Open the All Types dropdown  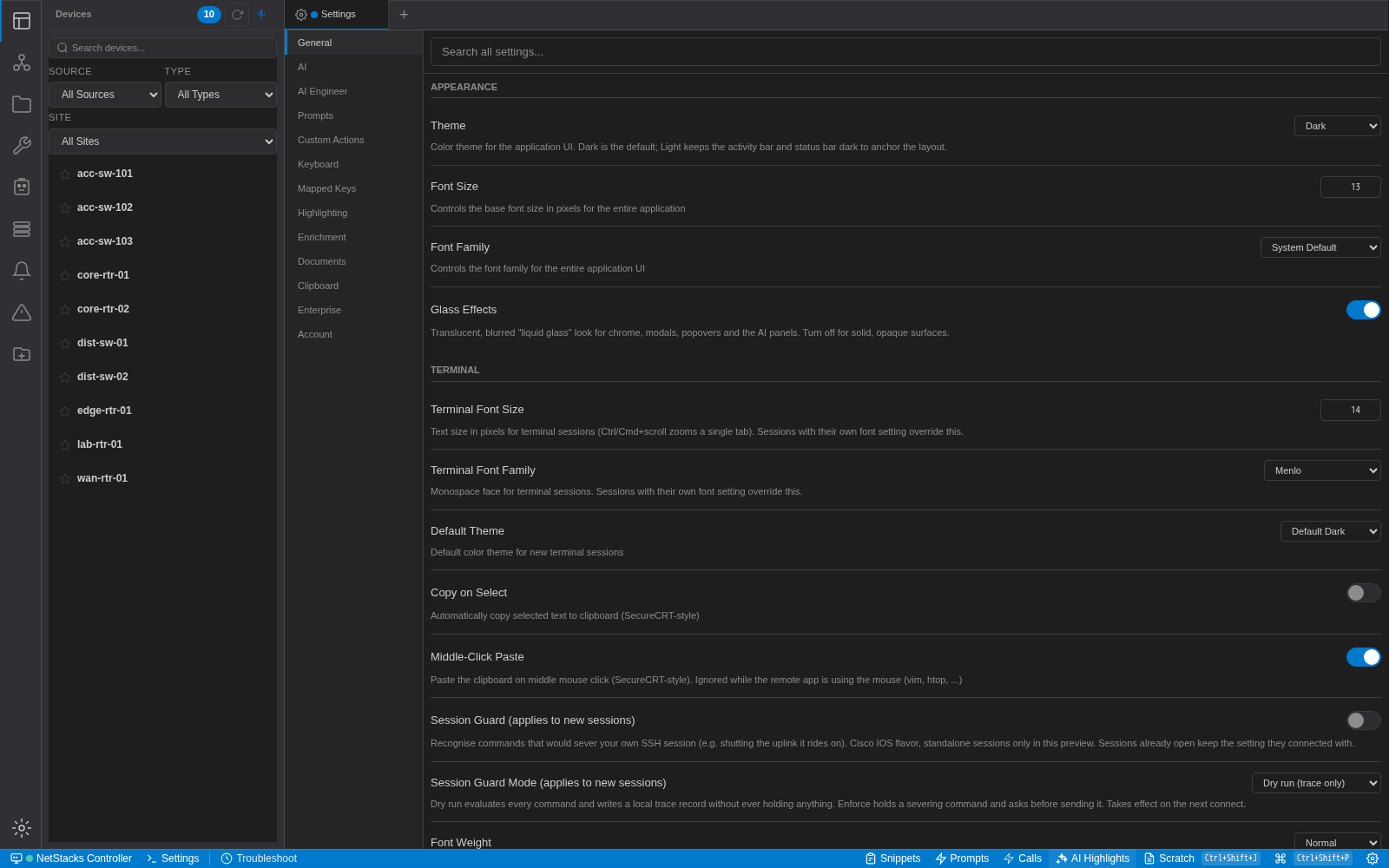(221, 95)
